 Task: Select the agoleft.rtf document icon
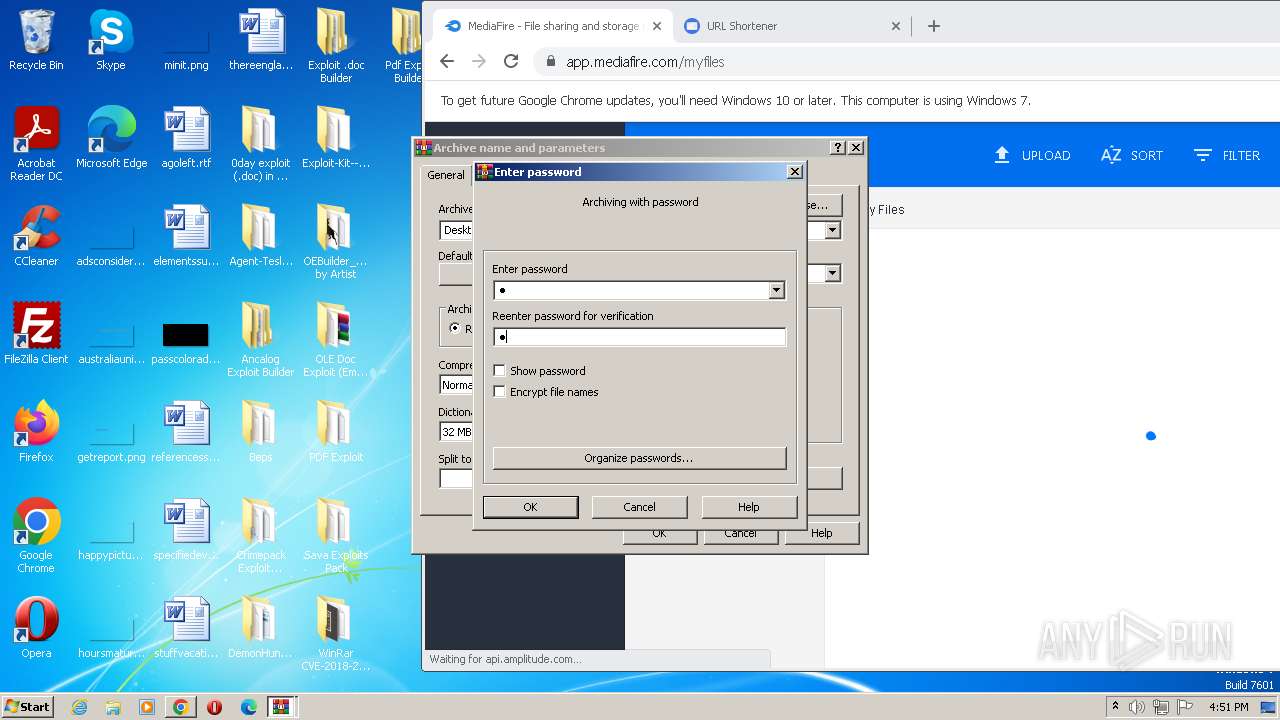[186, 138]
